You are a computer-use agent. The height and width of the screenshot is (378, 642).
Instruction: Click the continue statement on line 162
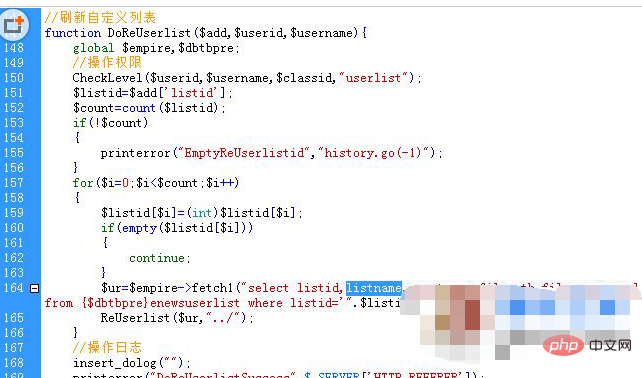point(157,258)
